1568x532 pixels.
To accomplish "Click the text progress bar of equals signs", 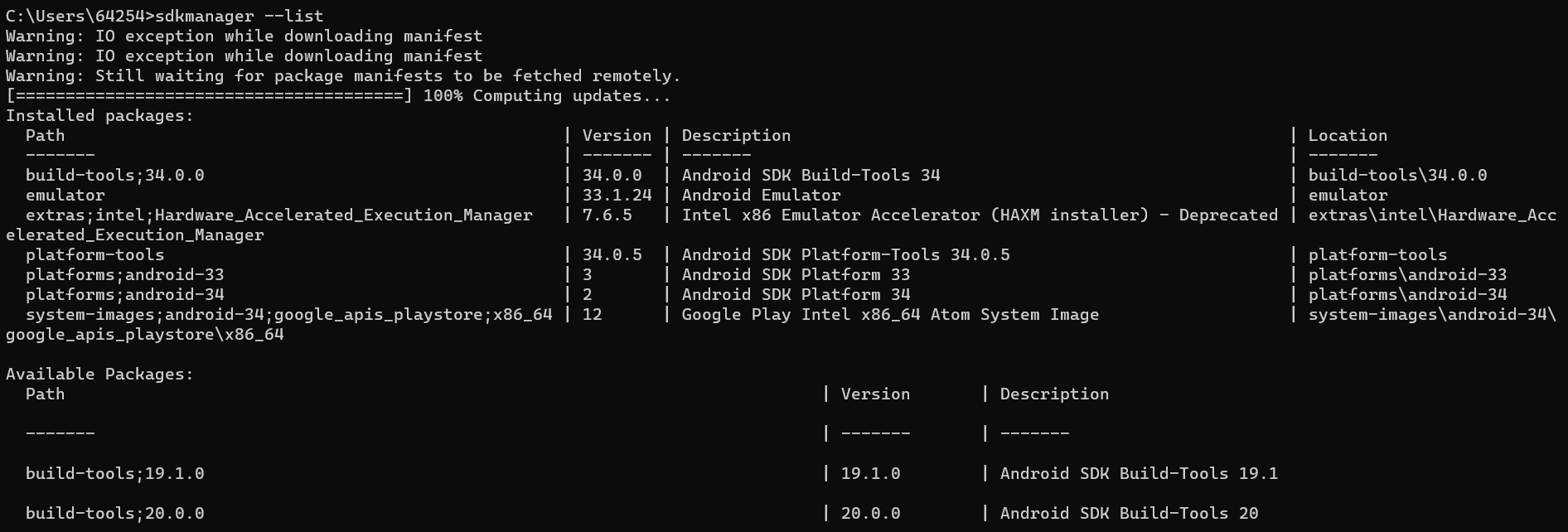I will [x=209, y=95].
